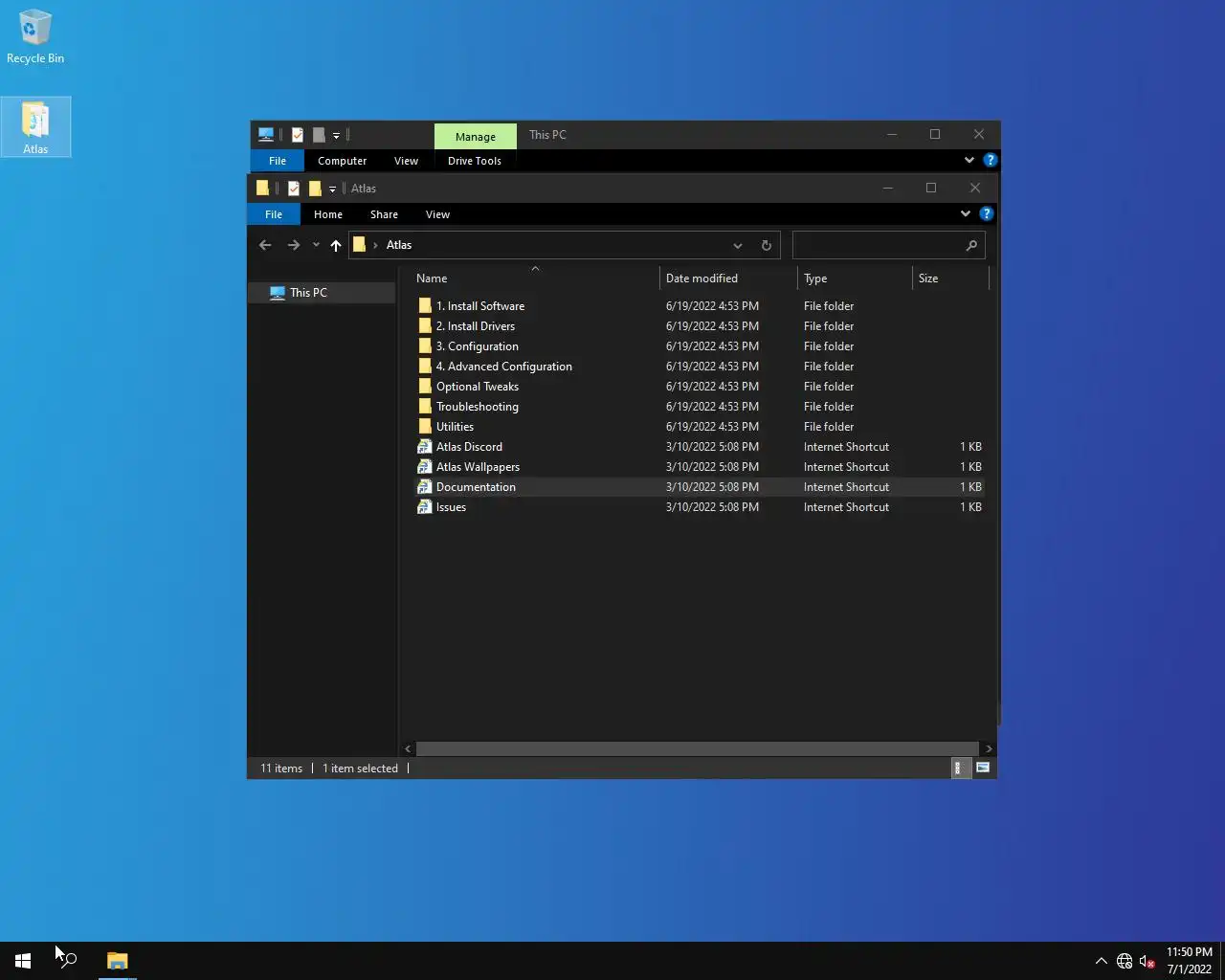1225x980 pixels.
Task: Select This PC in navigation pane
Action: (322, 293)
